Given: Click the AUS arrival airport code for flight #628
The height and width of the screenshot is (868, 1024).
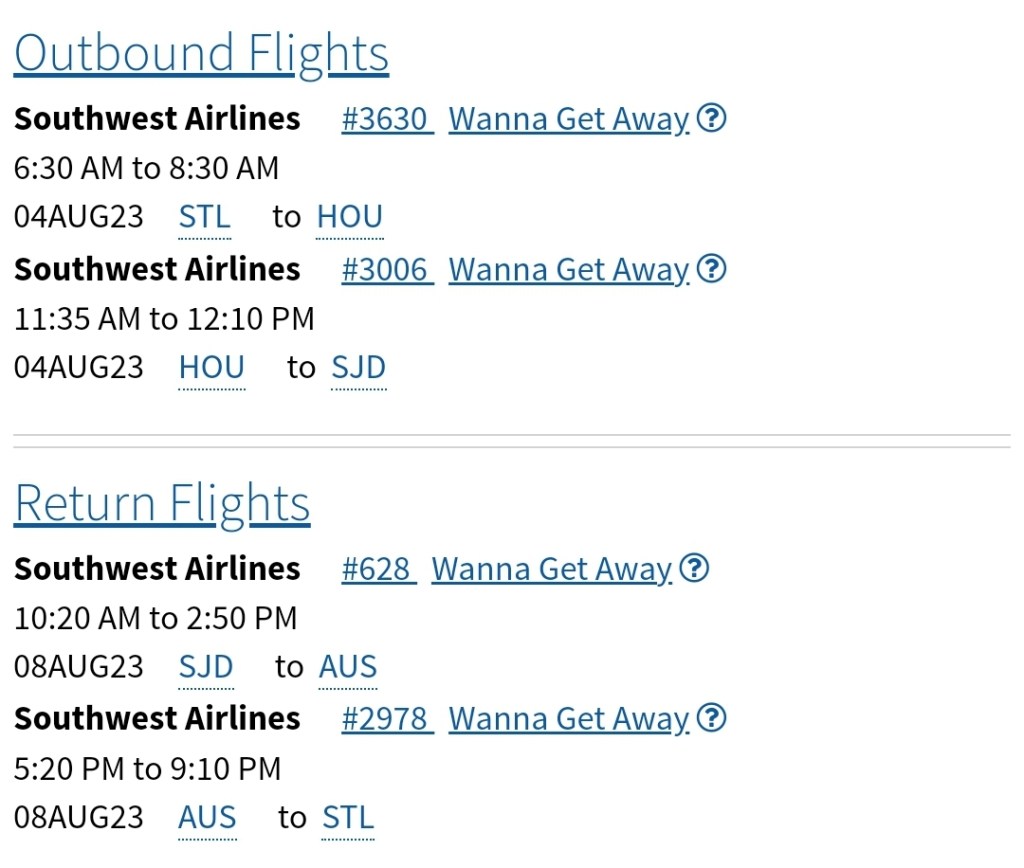Looking at the screenshot, I should click(348, 667).
